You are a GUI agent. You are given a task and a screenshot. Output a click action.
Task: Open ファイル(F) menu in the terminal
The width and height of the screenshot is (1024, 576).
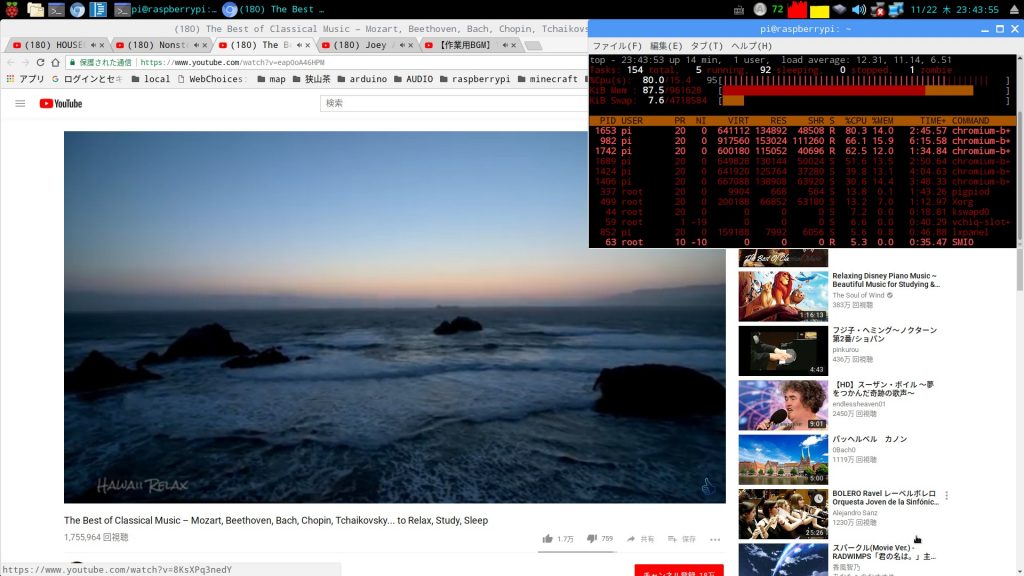(x=616, y=46)
